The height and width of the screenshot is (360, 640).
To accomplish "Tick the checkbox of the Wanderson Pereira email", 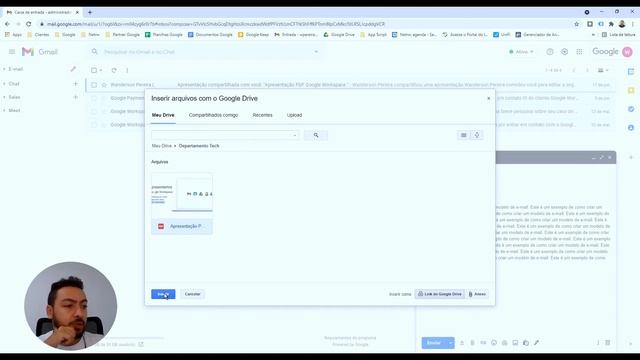I will (94, 85).
